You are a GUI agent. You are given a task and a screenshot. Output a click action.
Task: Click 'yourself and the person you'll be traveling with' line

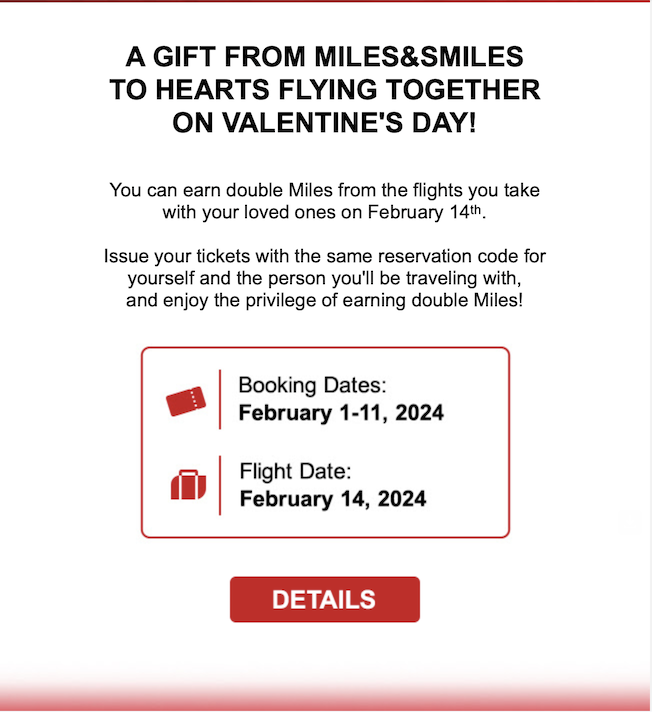tap(325, 278)
